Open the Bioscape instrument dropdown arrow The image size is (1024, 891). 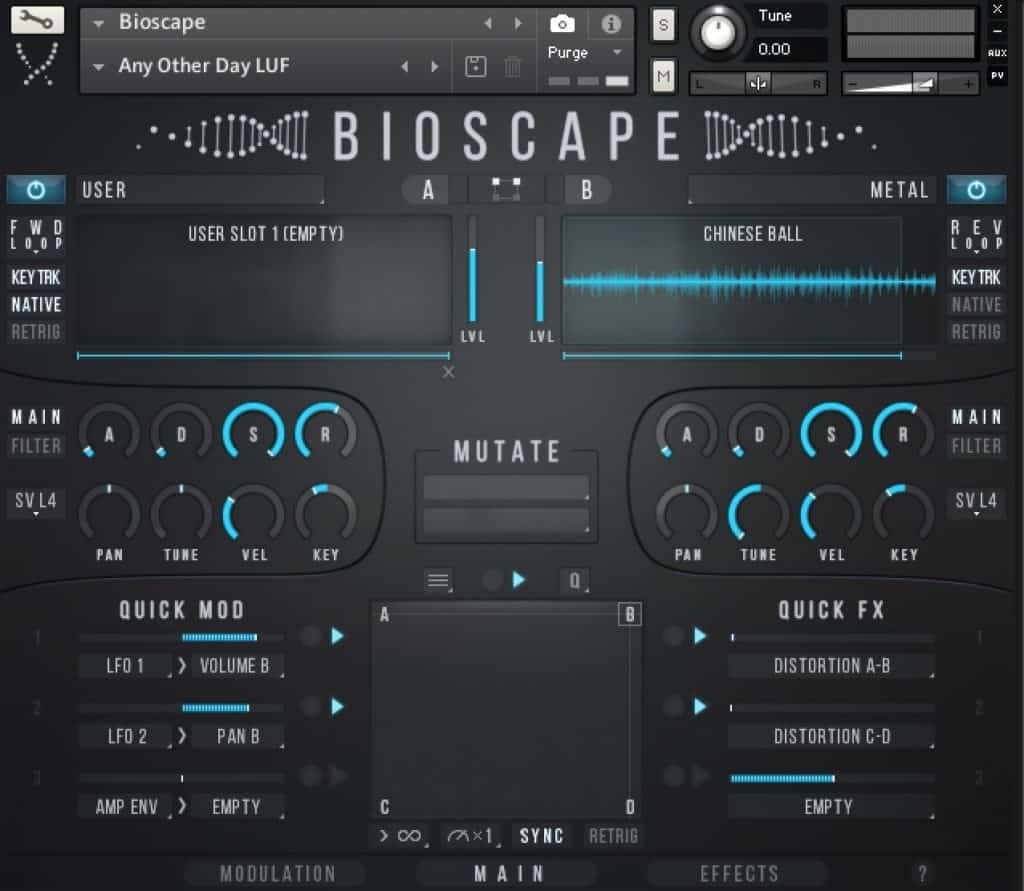pyautogui.click(x=99, y=24)
